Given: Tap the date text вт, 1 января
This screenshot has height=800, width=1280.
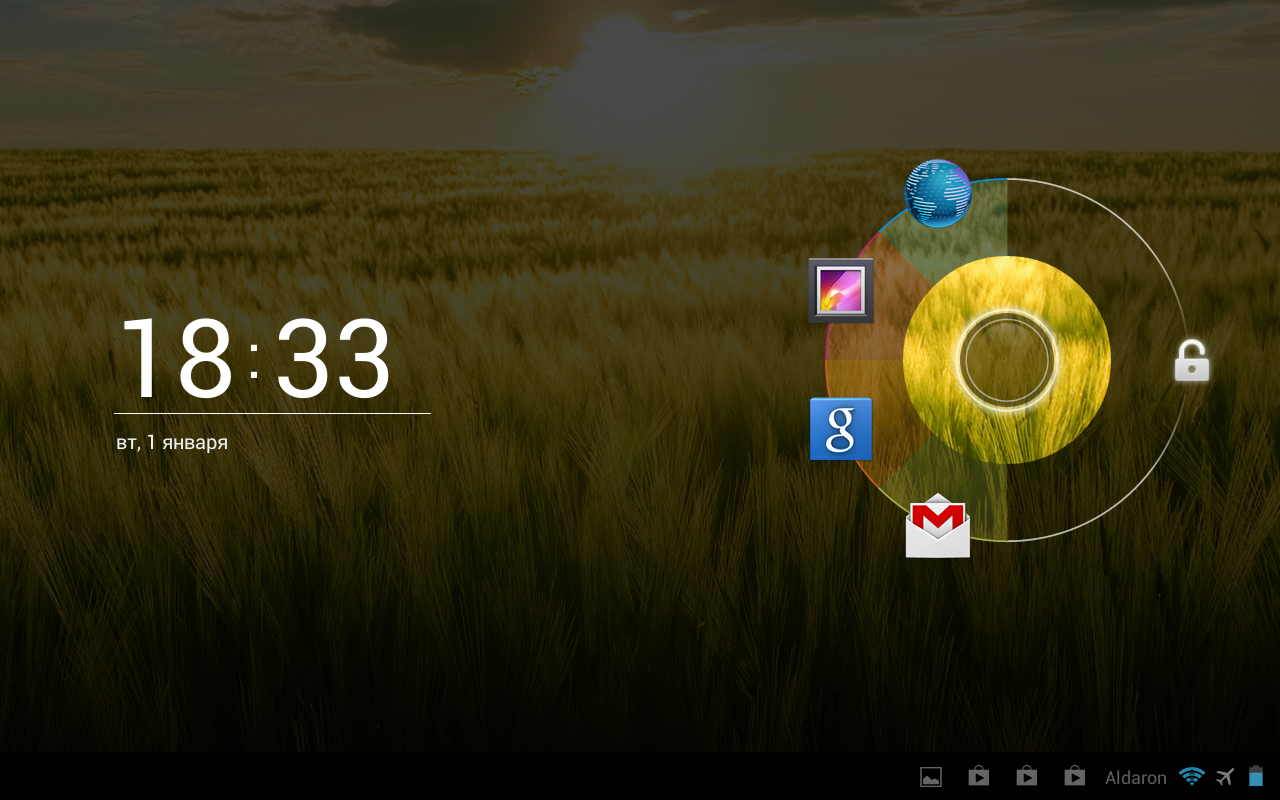Looking at the screenshot, I should (172, 442).
